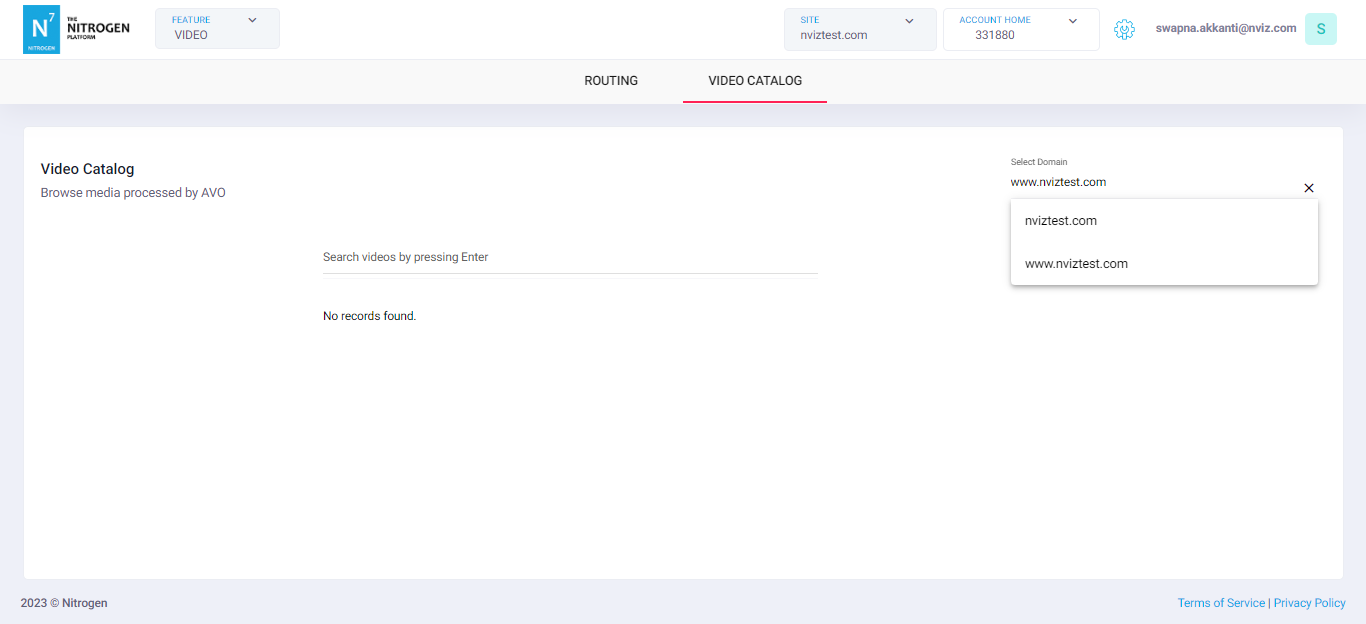Select www.nviztest.com from the domain list
Image resolution: width=1366 pixels, height=624 pixels.
(1076, 263)
